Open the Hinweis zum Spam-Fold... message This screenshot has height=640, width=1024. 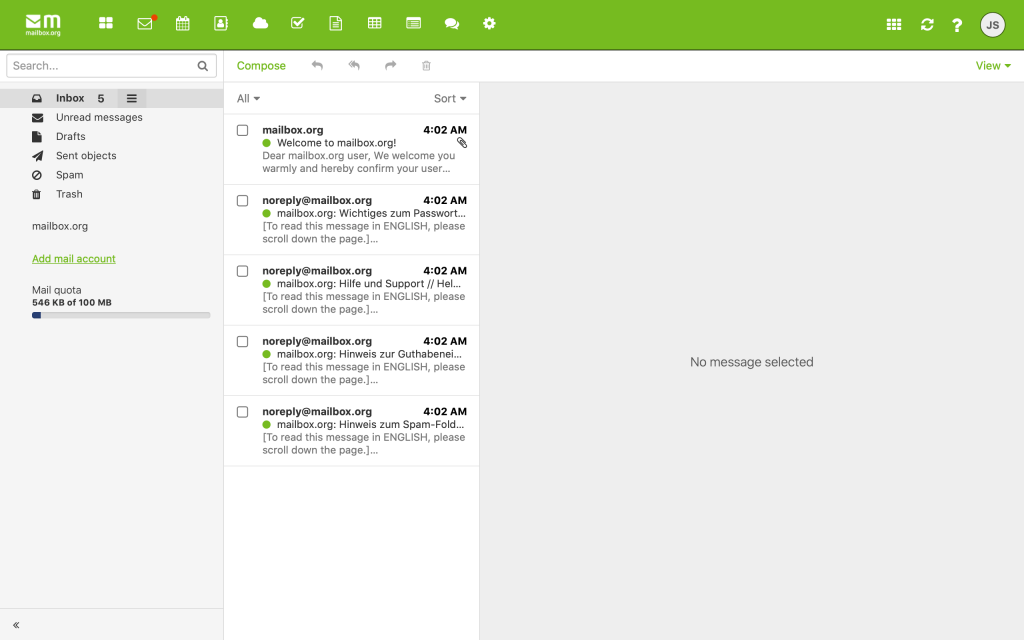click(351, 431)
